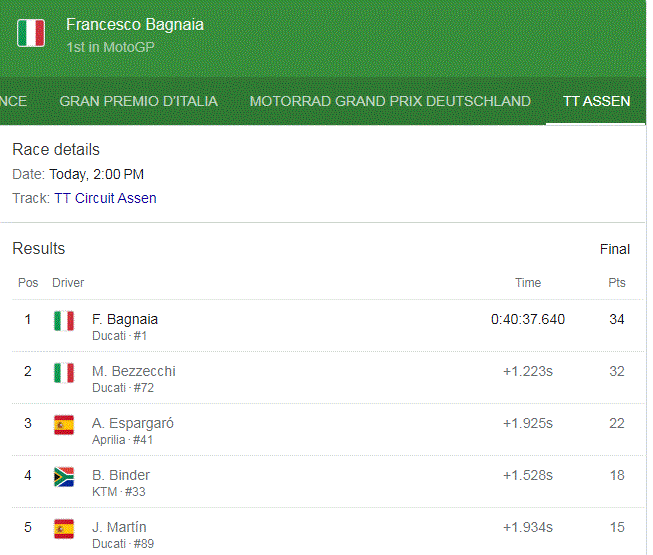The image size is (653, 555).
Task: Click the points value 18
Action: pyautogui.click(x=617, y=475)
